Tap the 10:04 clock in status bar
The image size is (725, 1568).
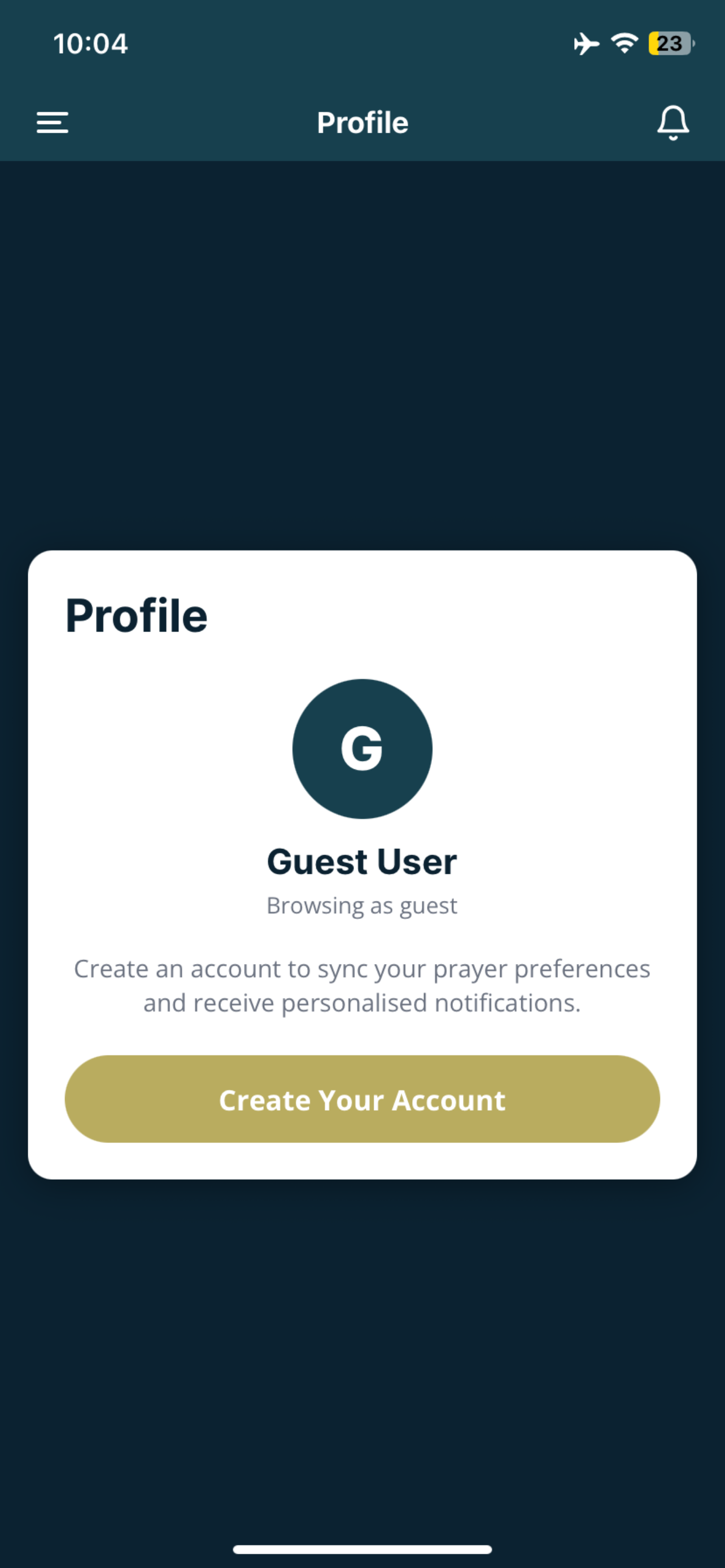click(x=91, y=44)
